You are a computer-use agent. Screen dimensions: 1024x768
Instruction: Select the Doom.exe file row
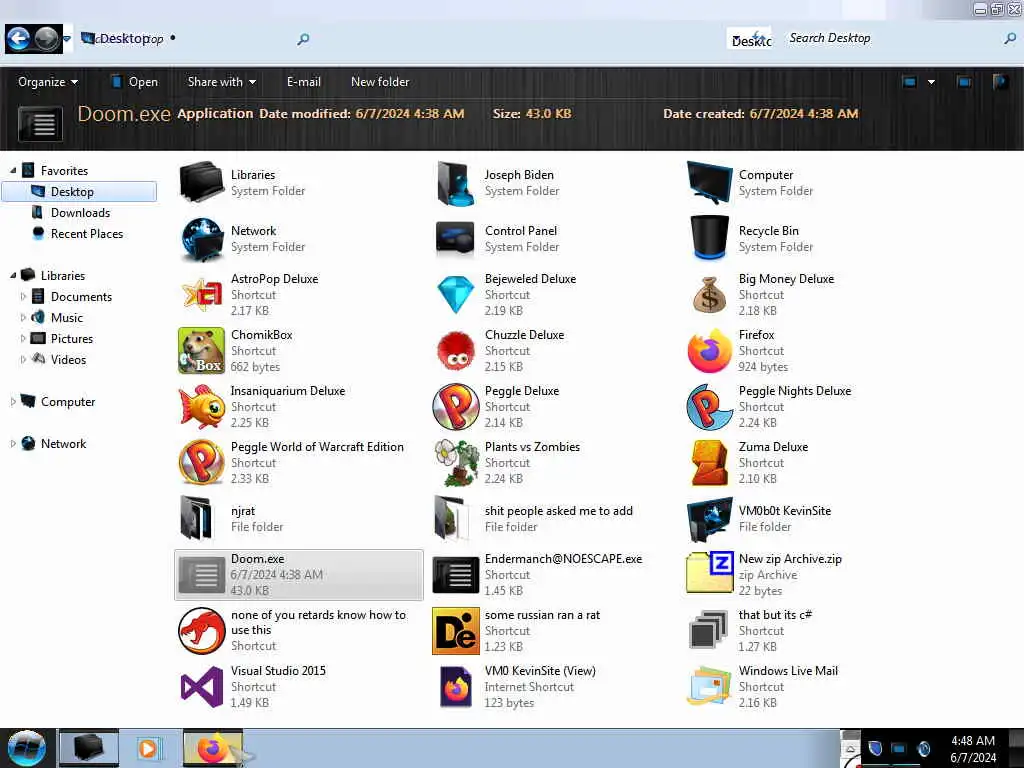click(x=298, y=575)
